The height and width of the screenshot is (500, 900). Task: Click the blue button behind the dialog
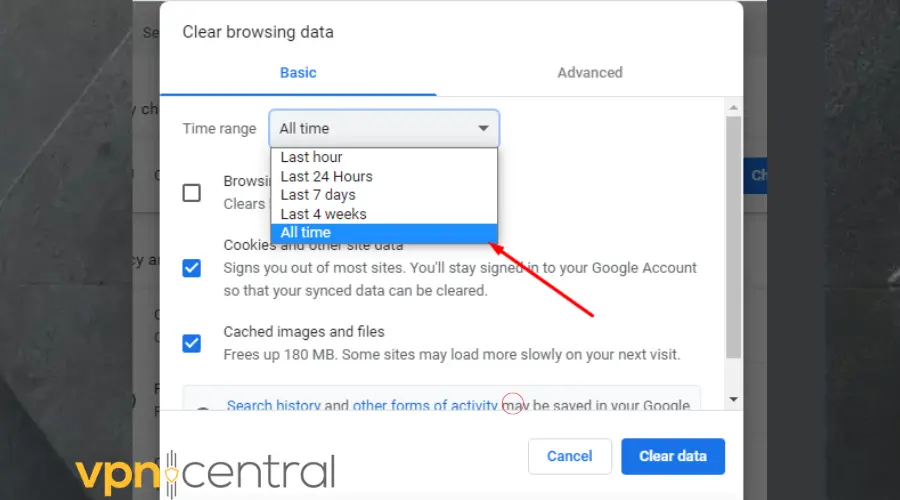coord(759,176)
